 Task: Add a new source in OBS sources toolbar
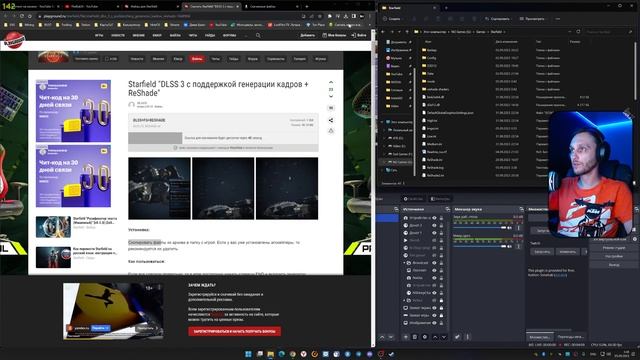tap(405, 337)
